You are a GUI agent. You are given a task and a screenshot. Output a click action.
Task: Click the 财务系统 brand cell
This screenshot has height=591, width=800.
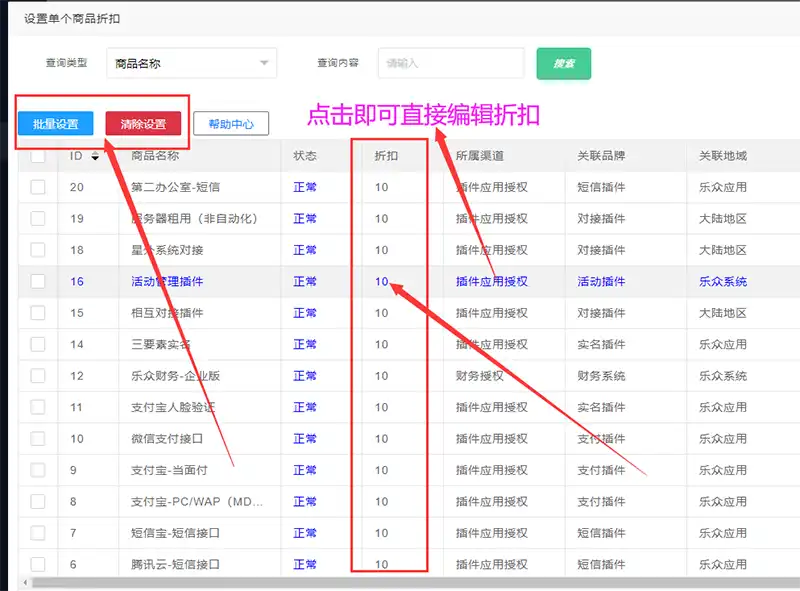(x=601, y=376)
